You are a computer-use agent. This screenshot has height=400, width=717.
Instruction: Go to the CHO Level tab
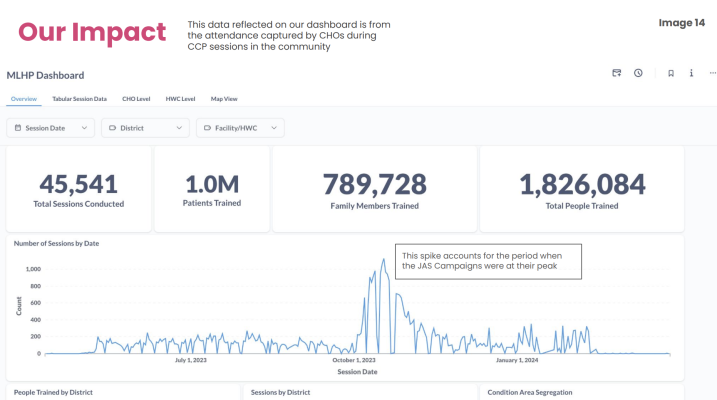tap(136, 99)
